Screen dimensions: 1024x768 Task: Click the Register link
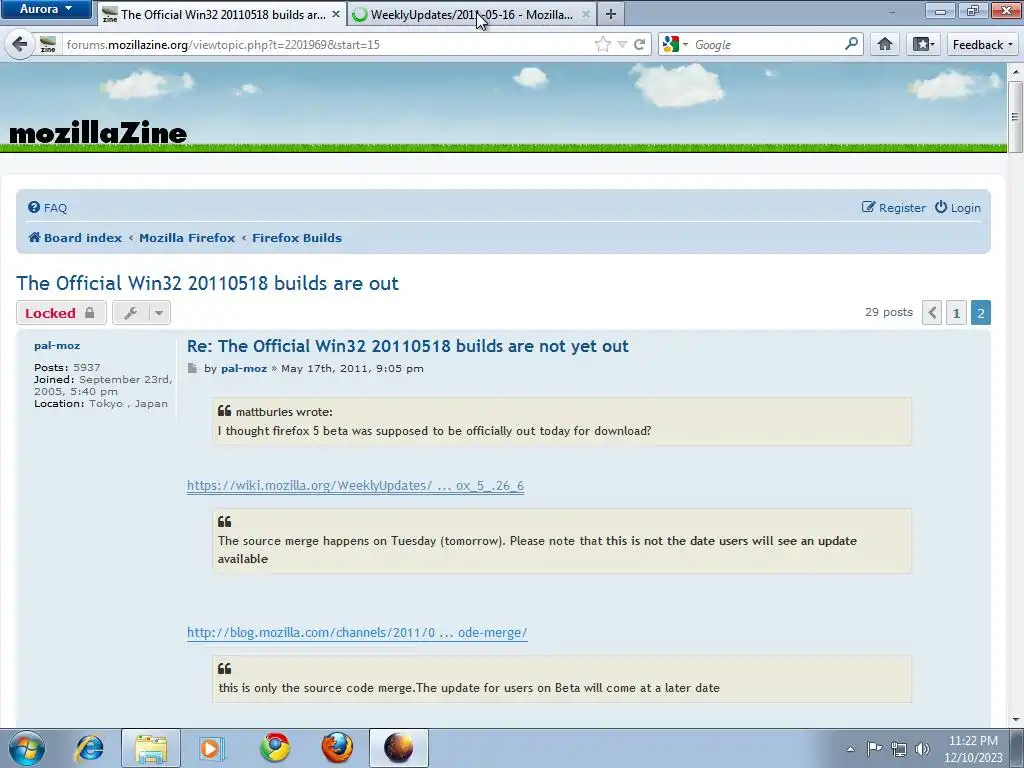pyautogui.click(x=893, y=208)
